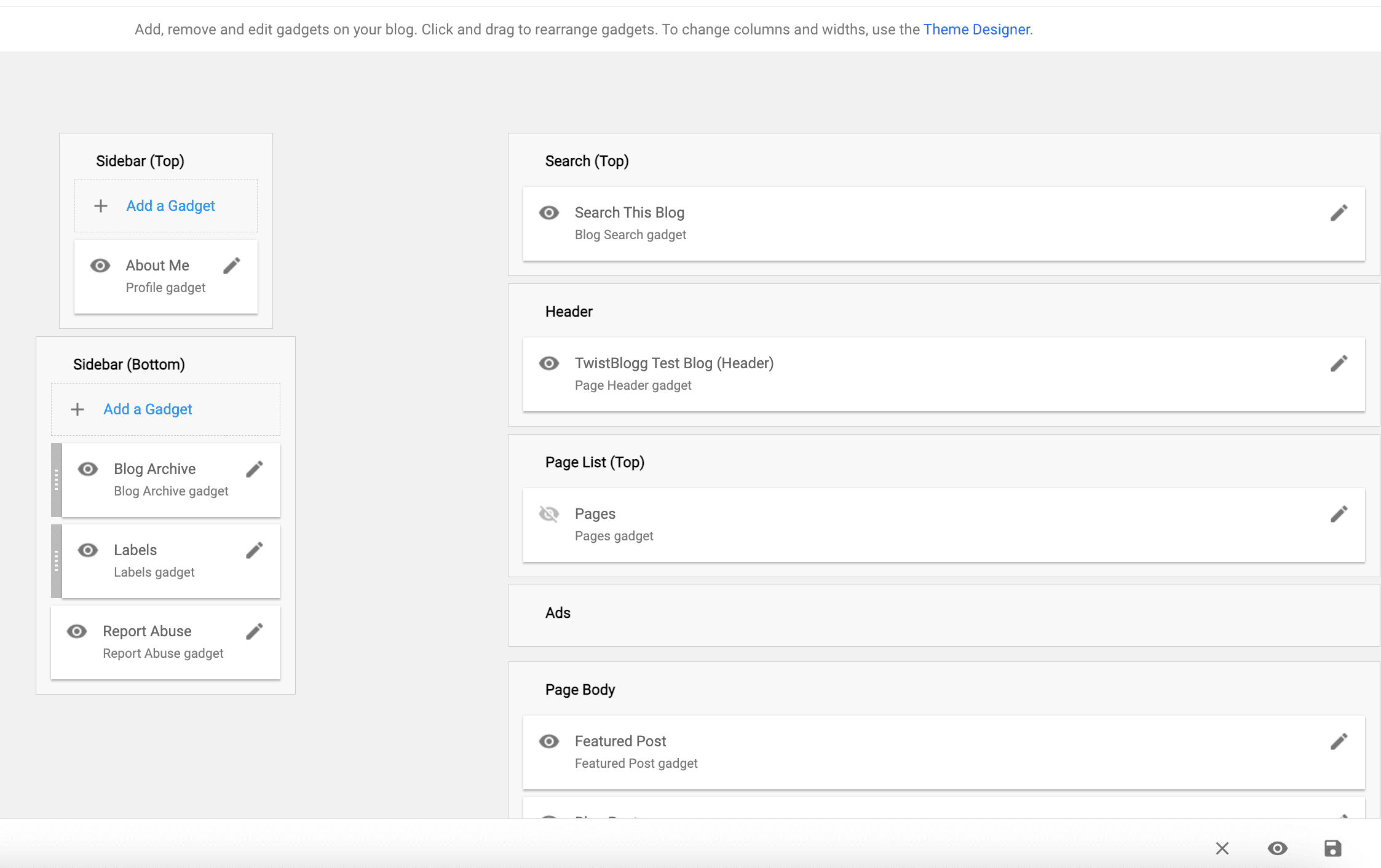This screenshot has width=1381, height=868.
Task: Toggle visibility of Blog Archive gadget
Action: [88, 469]
